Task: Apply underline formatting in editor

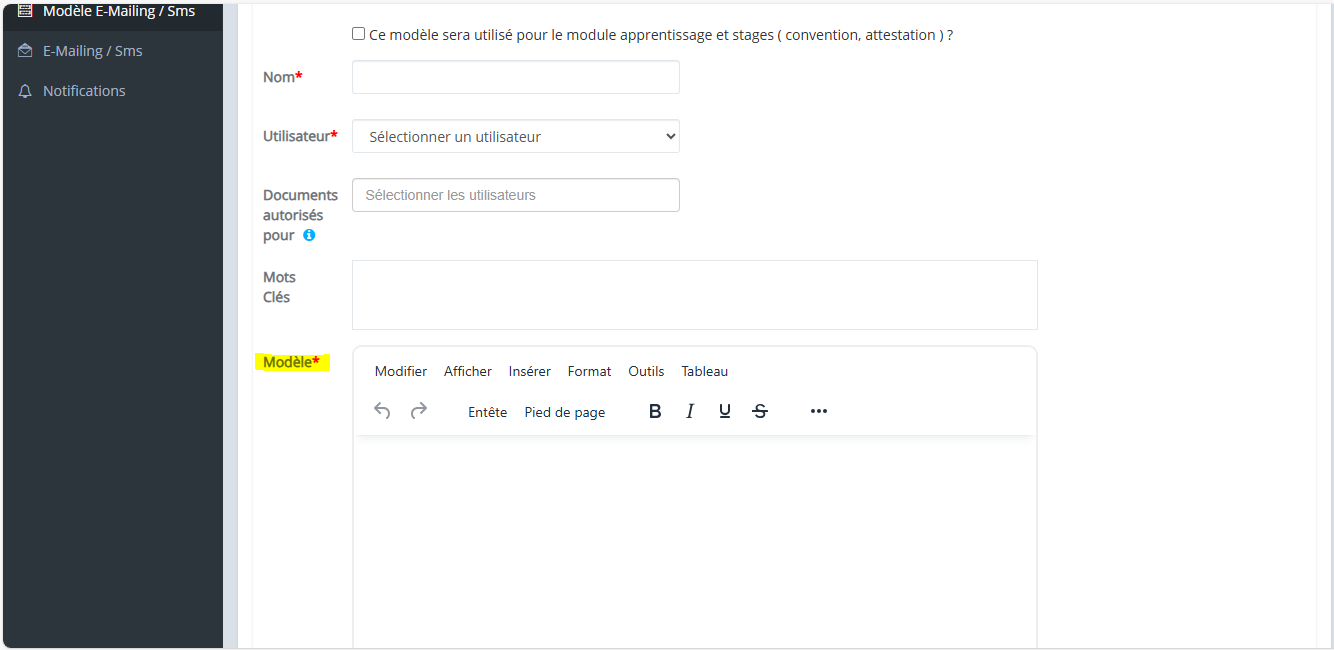Action: click(x=725, y=411)
